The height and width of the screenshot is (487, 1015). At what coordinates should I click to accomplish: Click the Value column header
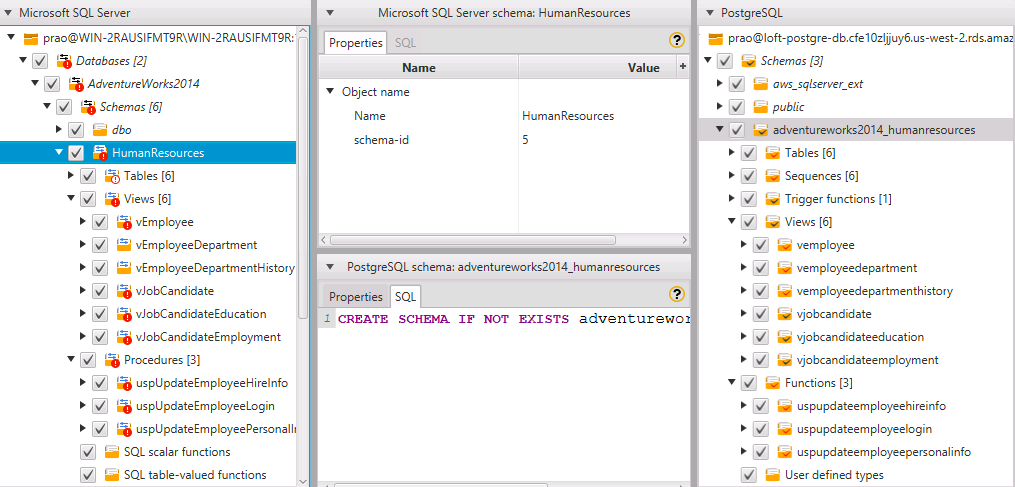click(597, 67)
